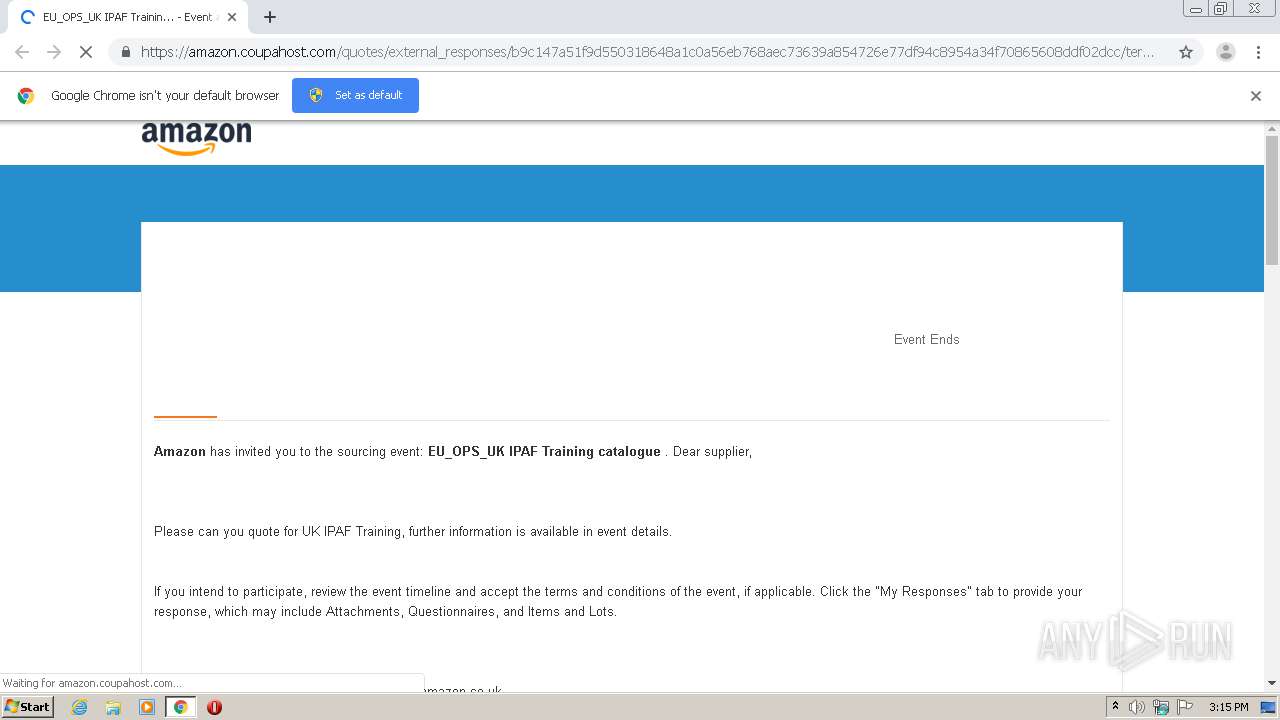The height and width of the screenshot is (720, 1280).
Task: Click the network tray icon
Action: pos(1161,707)
